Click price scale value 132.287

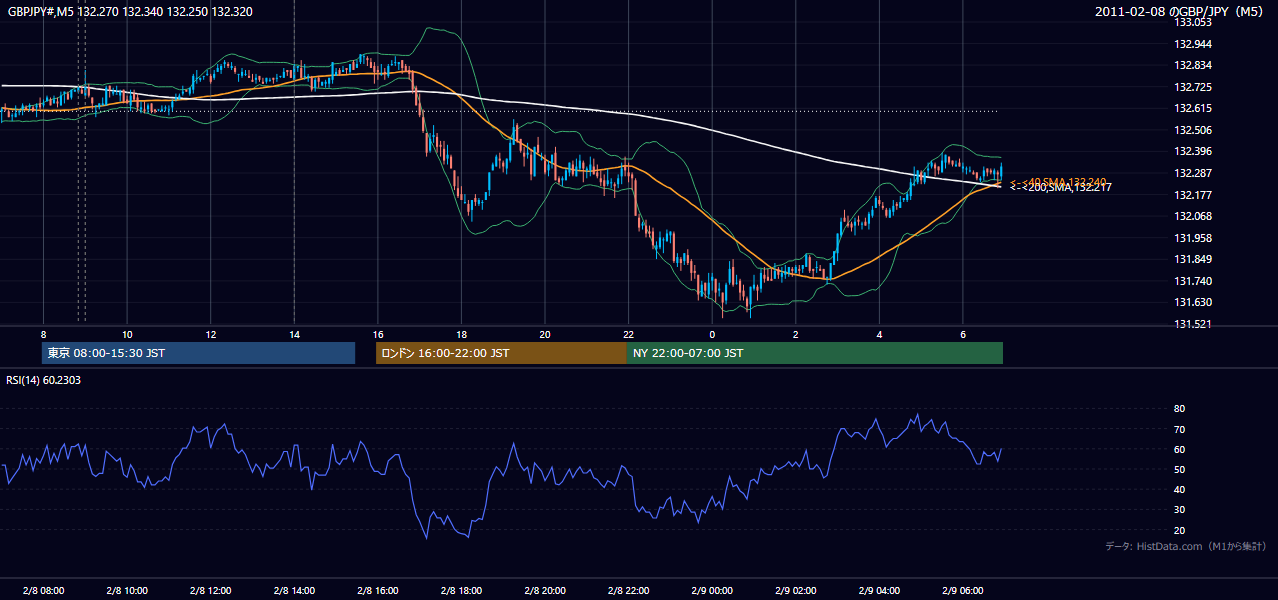coord(1193,173)
